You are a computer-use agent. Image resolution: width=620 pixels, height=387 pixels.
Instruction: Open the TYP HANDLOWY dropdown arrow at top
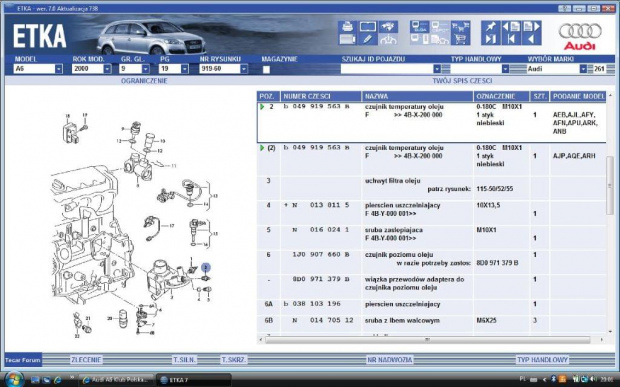[505, 69]
